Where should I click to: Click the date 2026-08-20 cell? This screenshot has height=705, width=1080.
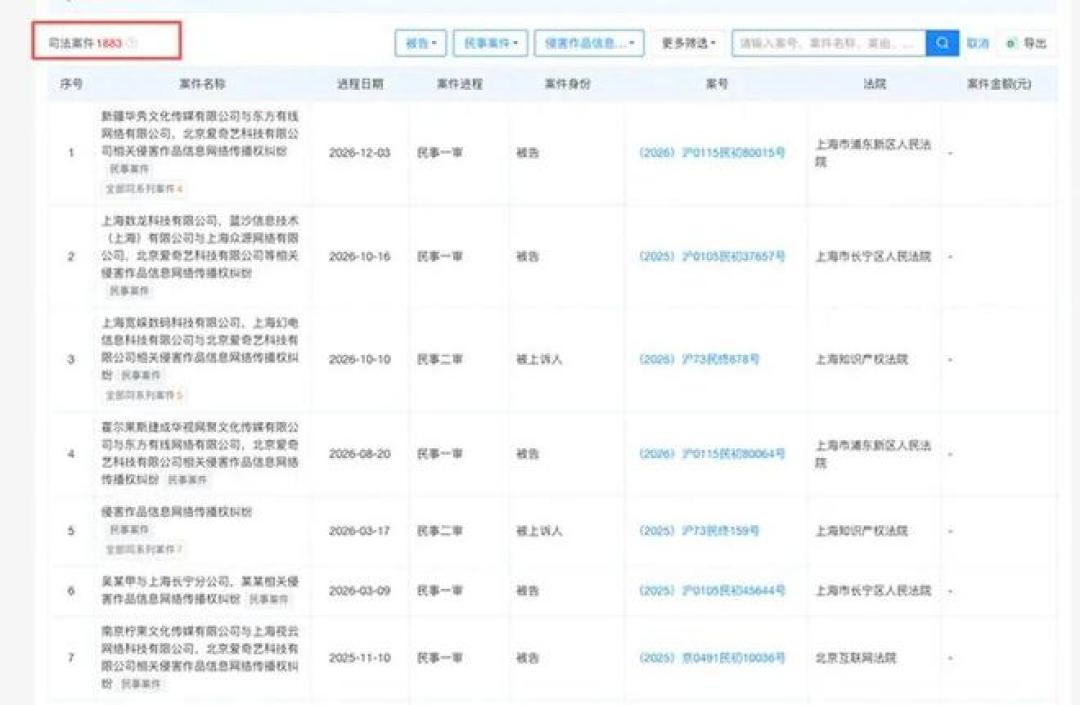[x=360, y=453]
